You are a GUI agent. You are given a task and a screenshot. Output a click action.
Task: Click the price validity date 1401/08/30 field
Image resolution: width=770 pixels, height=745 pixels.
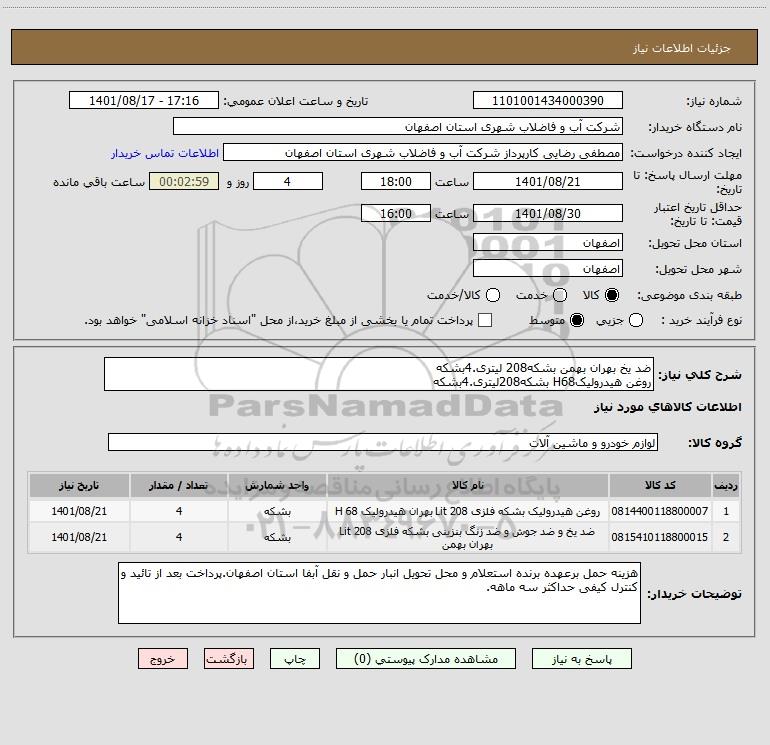[x=548, y=213]
